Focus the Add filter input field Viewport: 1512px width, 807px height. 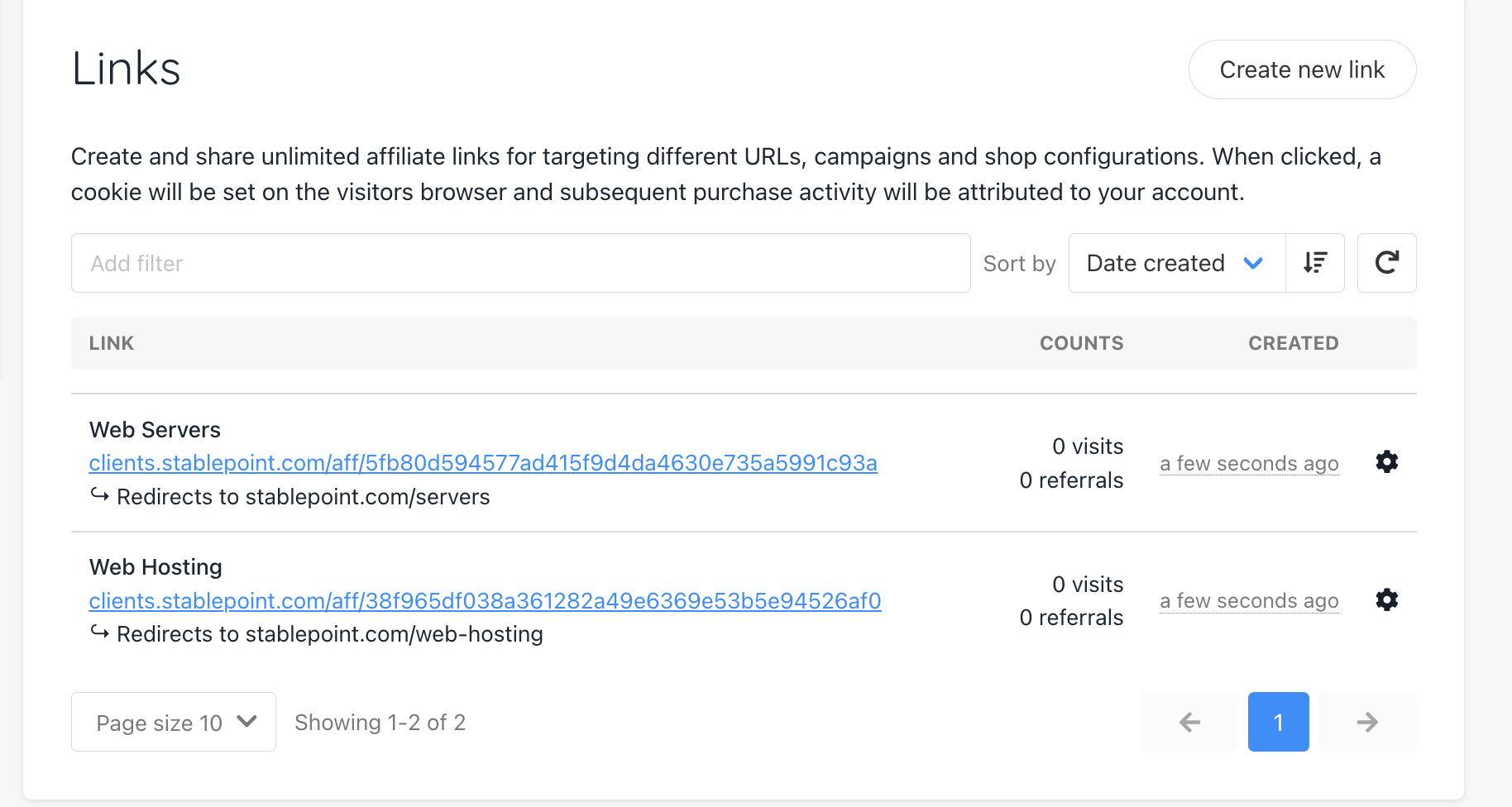tap(520, 263)
